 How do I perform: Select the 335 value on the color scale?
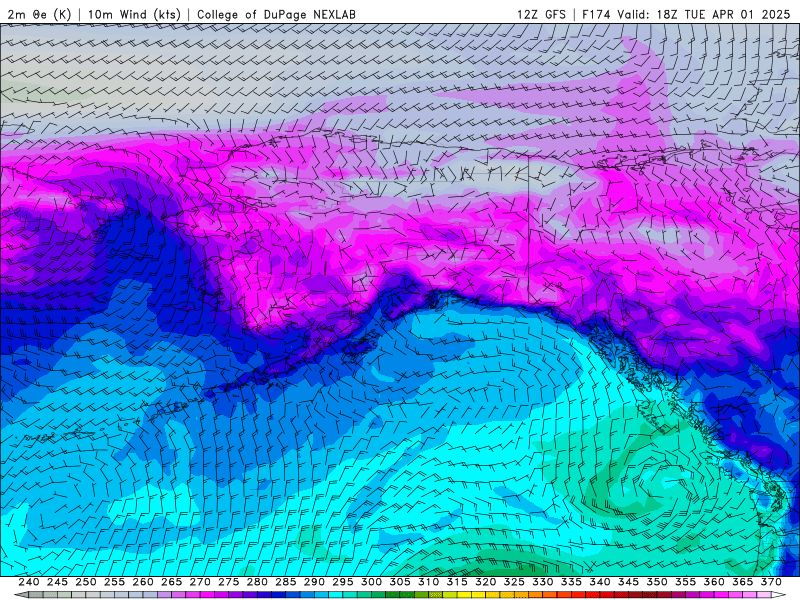(x=571, y=582)
